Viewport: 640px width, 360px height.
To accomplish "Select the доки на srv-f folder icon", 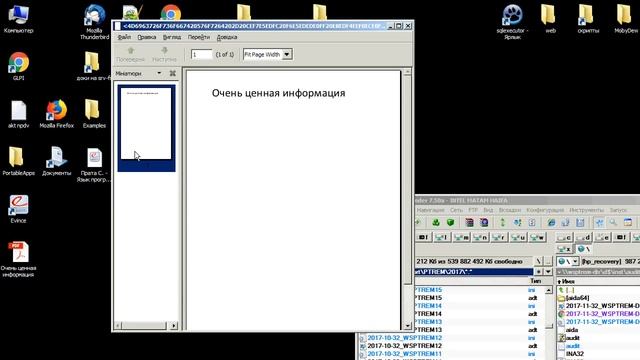I will coord(93,66).
